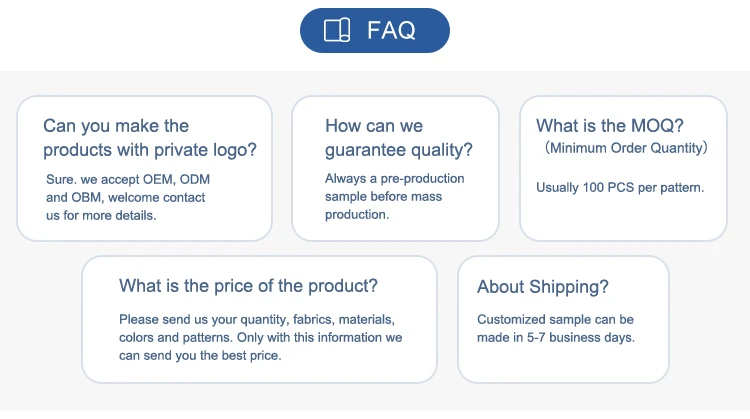Click 'Usually 100 PCS per pattern.' text
Viewport: 750px width, 419px height.
pyautogui.click(x=620, y=187)
